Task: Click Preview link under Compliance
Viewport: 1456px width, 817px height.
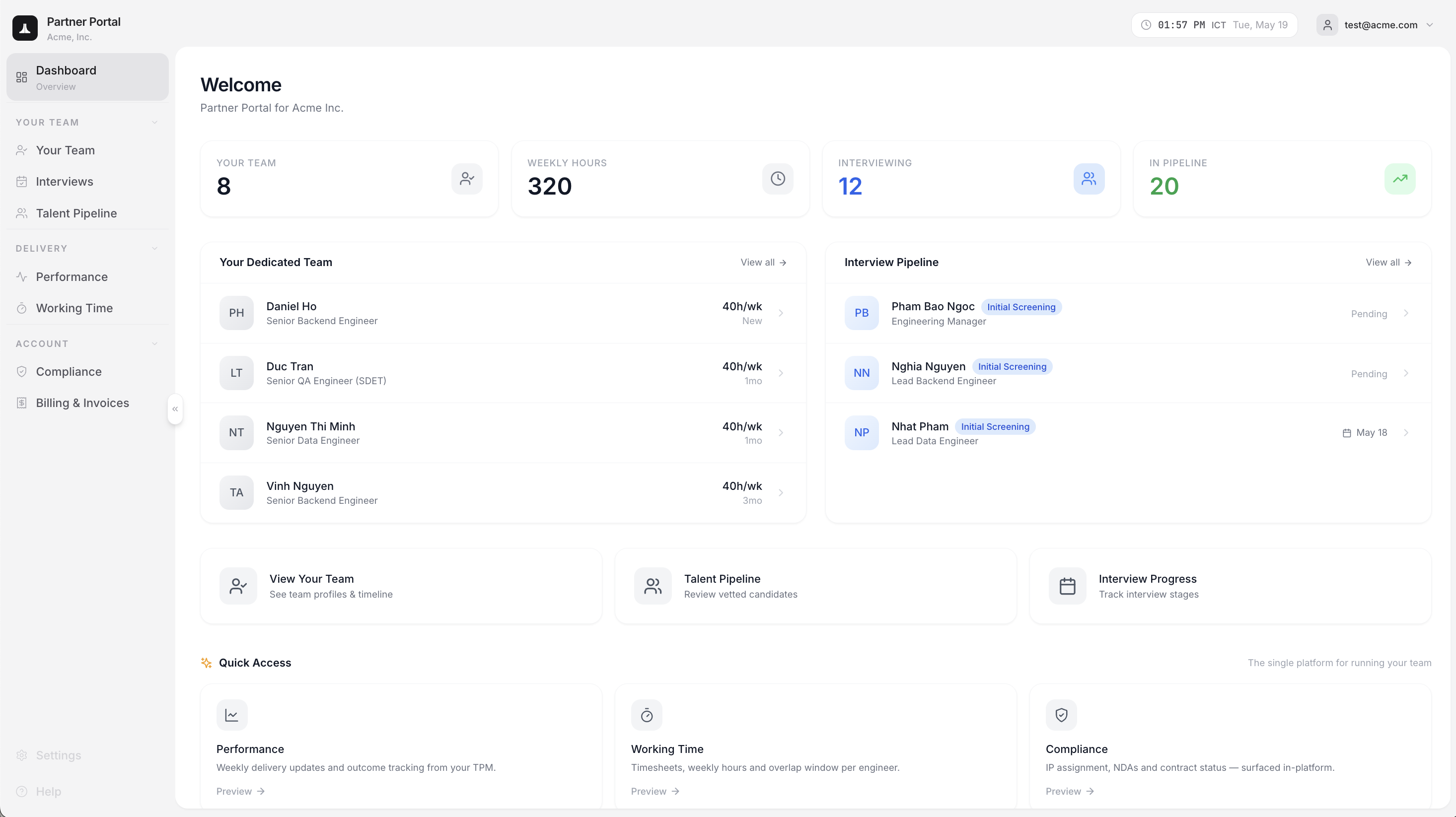Action: coord(1070,792)
